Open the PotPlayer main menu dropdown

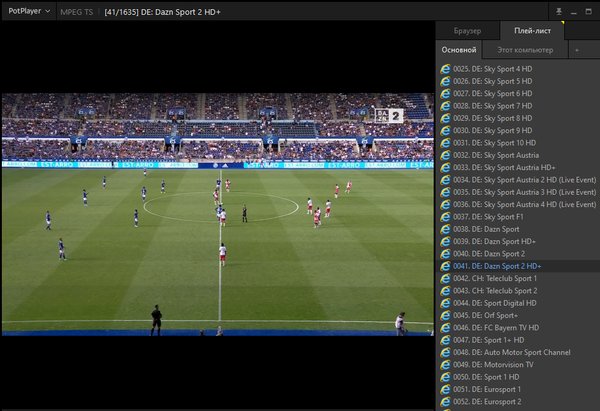(x=29, y=10)
